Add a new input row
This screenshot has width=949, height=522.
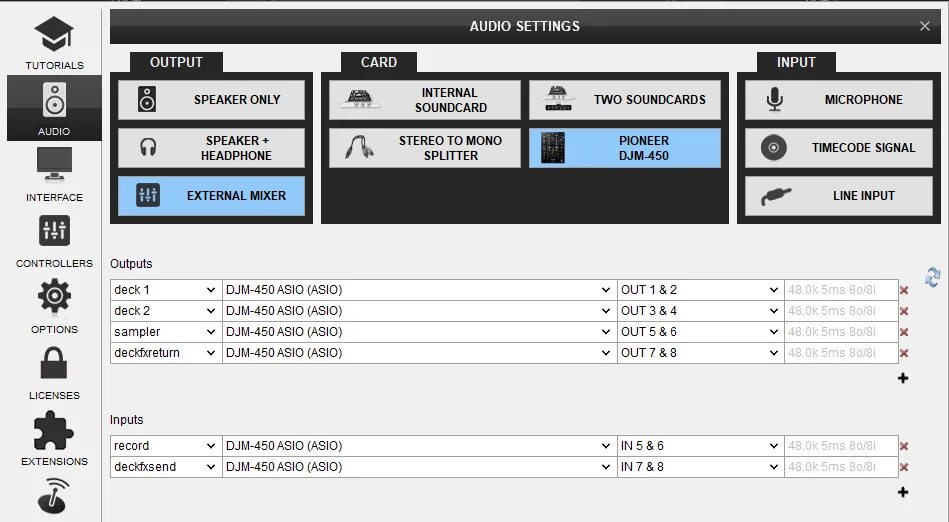tap(903, 492)
